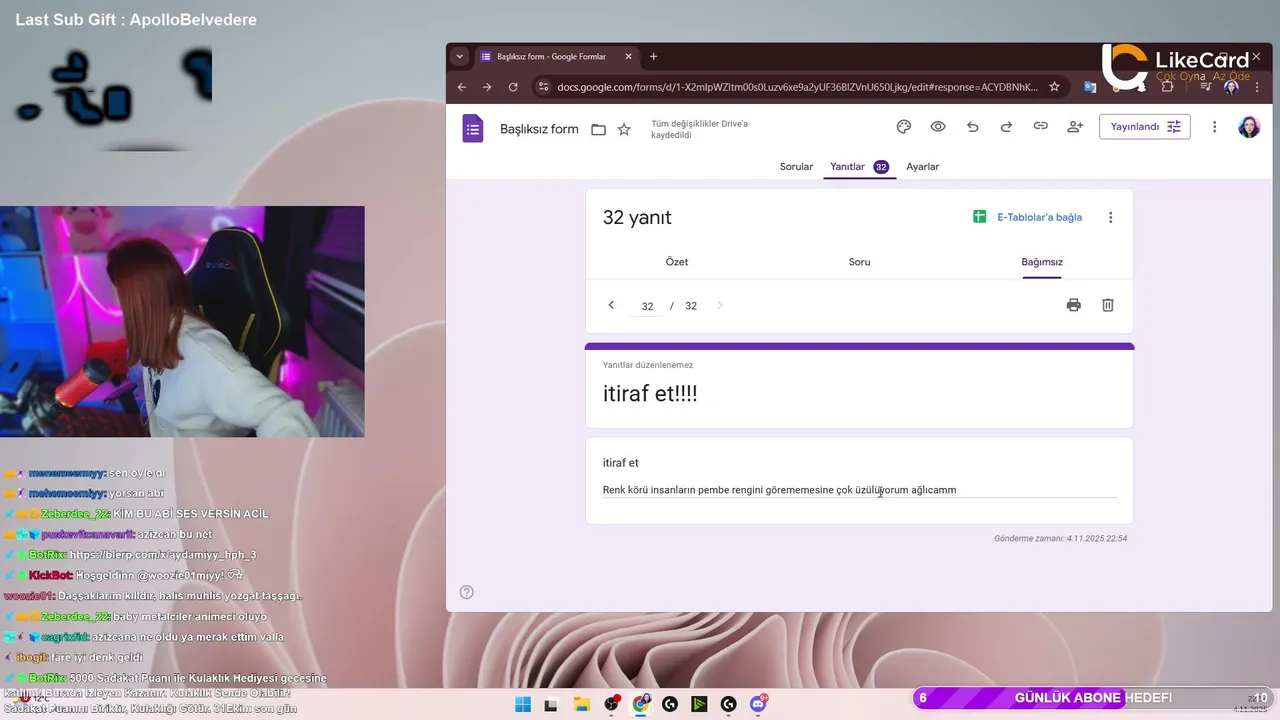Bookmark this page with the star icon

(1054, 87)
